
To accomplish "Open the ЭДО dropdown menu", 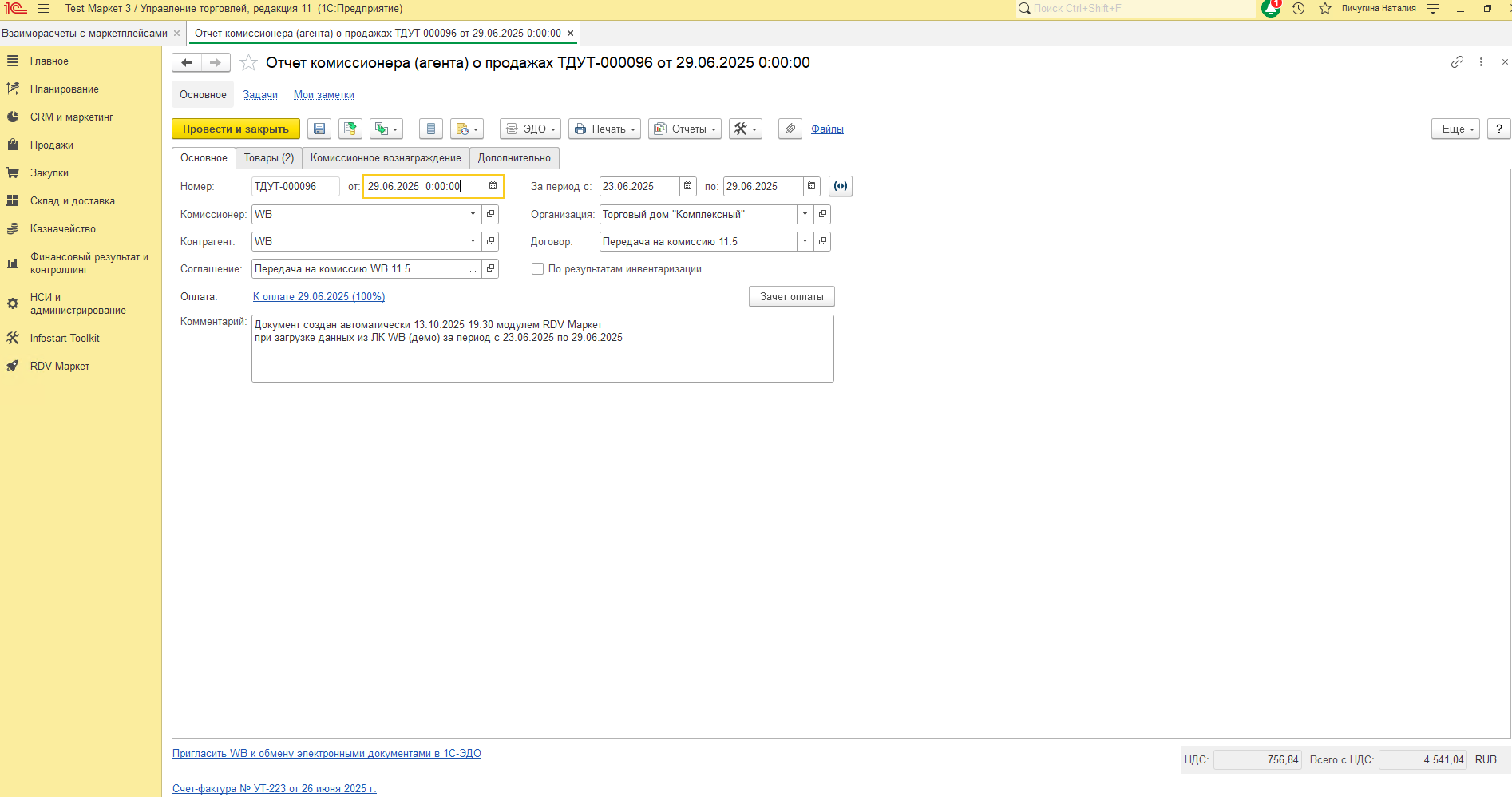I will [x=530, y=129].
